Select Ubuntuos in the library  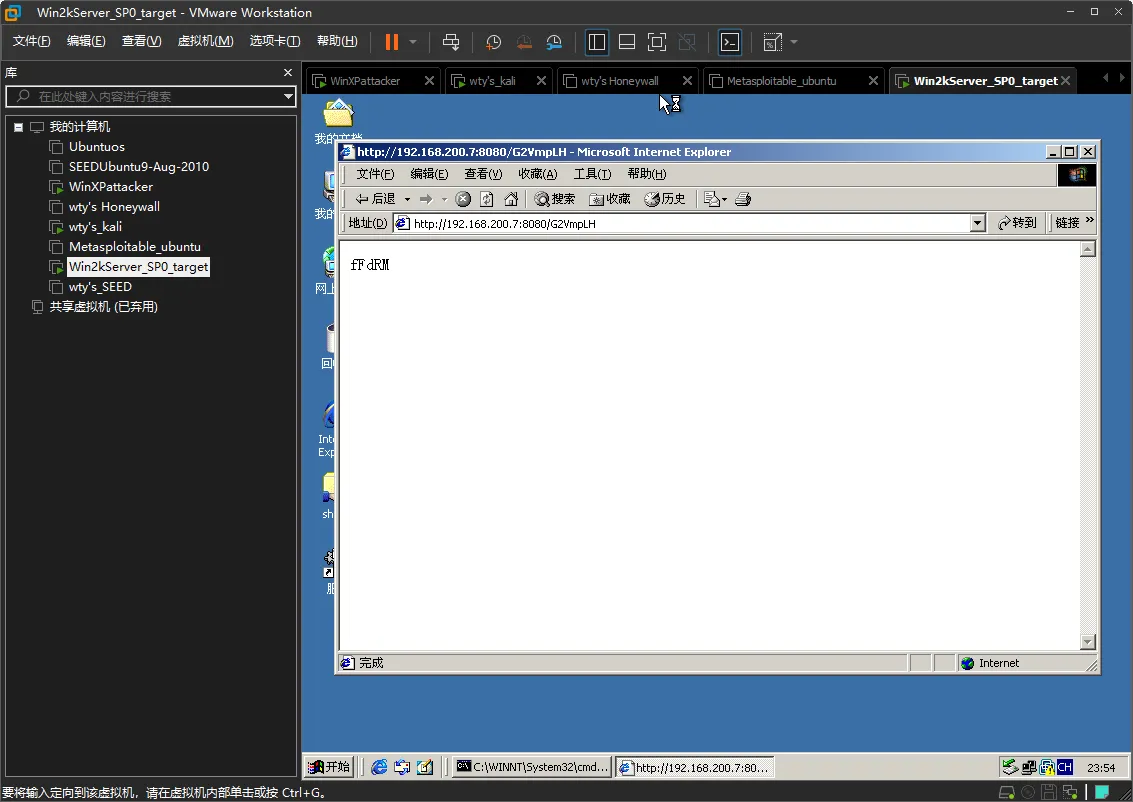pos(97,147)
